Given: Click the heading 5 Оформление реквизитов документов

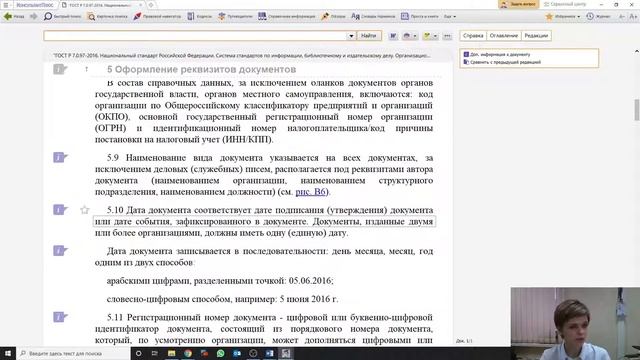Looking at the screenshot, I should [x=201, y=69].
